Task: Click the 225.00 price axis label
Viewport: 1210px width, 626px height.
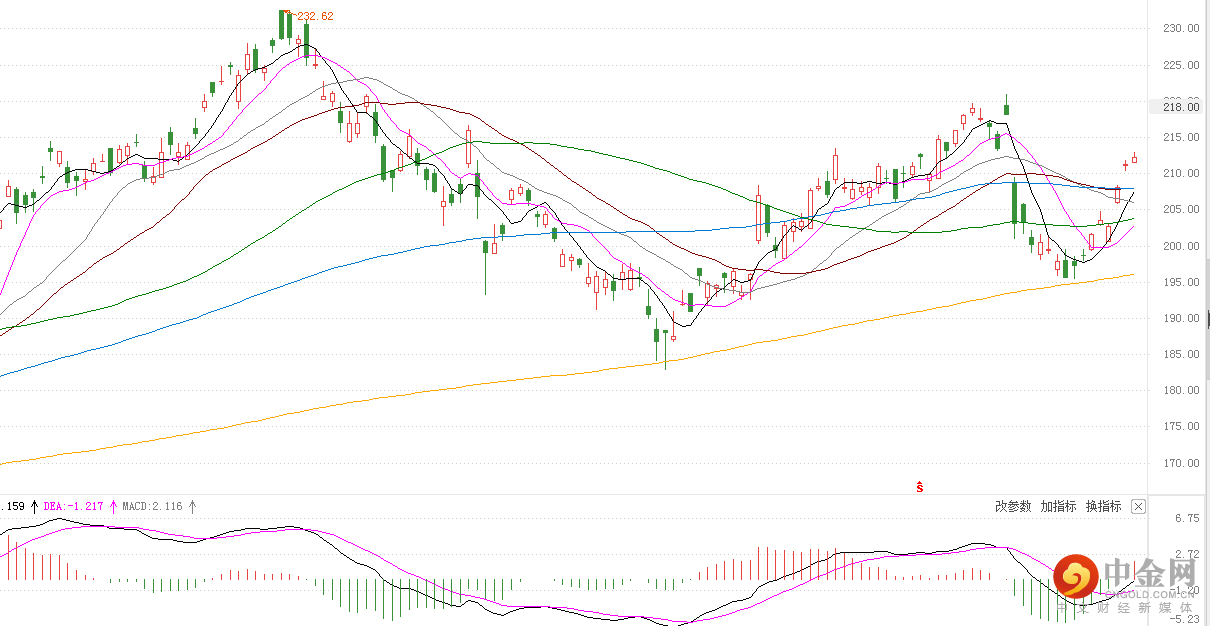Action: tap(1181, 65)
